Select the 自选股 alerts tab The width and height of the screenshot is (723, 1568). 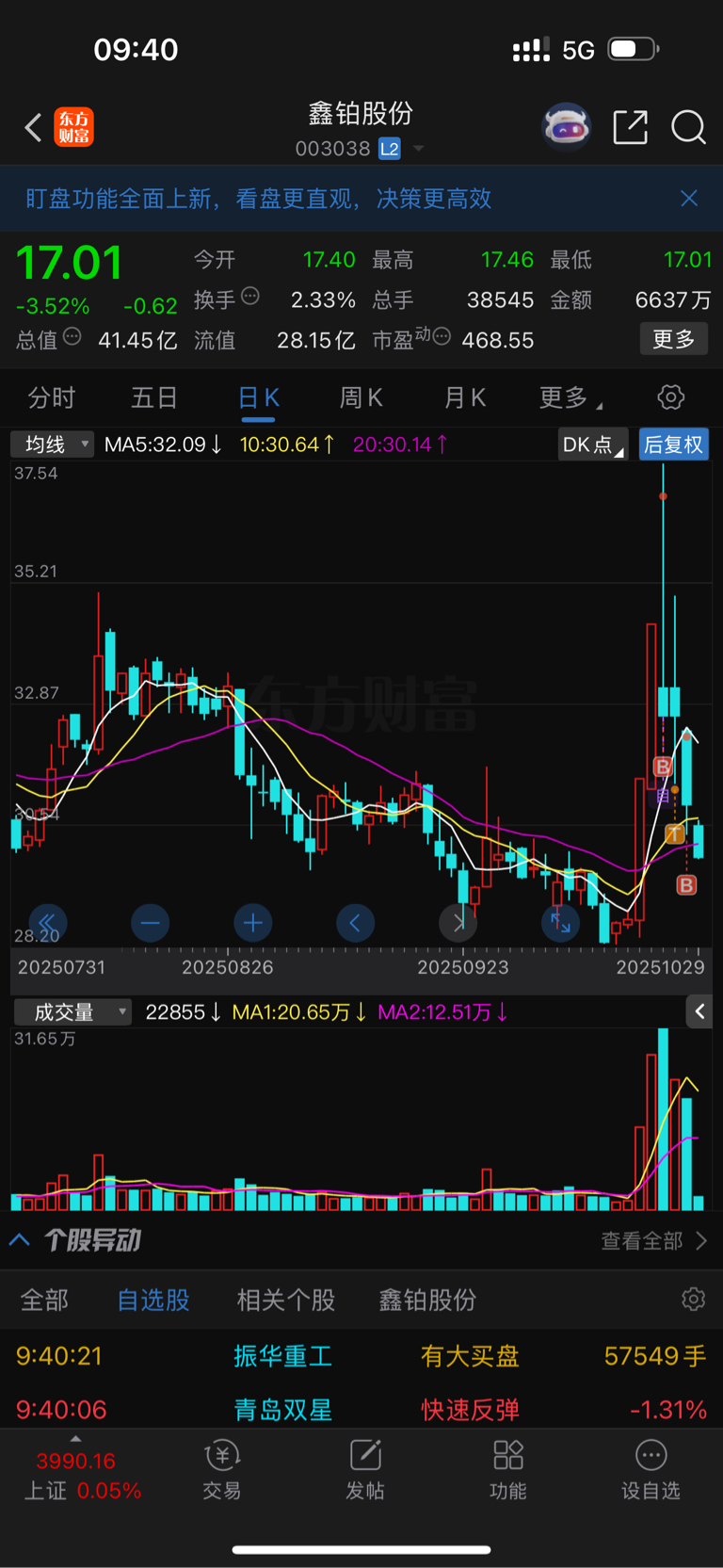[153, 1301]
